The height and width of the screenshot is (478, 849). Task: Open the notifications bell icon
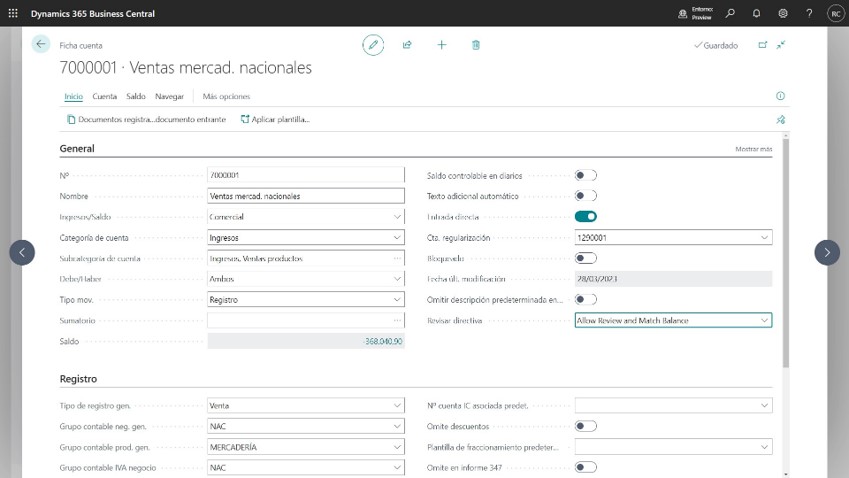pos(756,14)
